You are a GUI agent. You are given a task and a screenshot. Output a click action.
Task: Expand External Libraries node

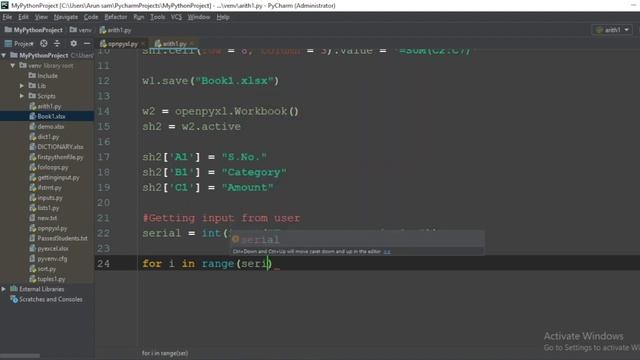tap(4, 289)
